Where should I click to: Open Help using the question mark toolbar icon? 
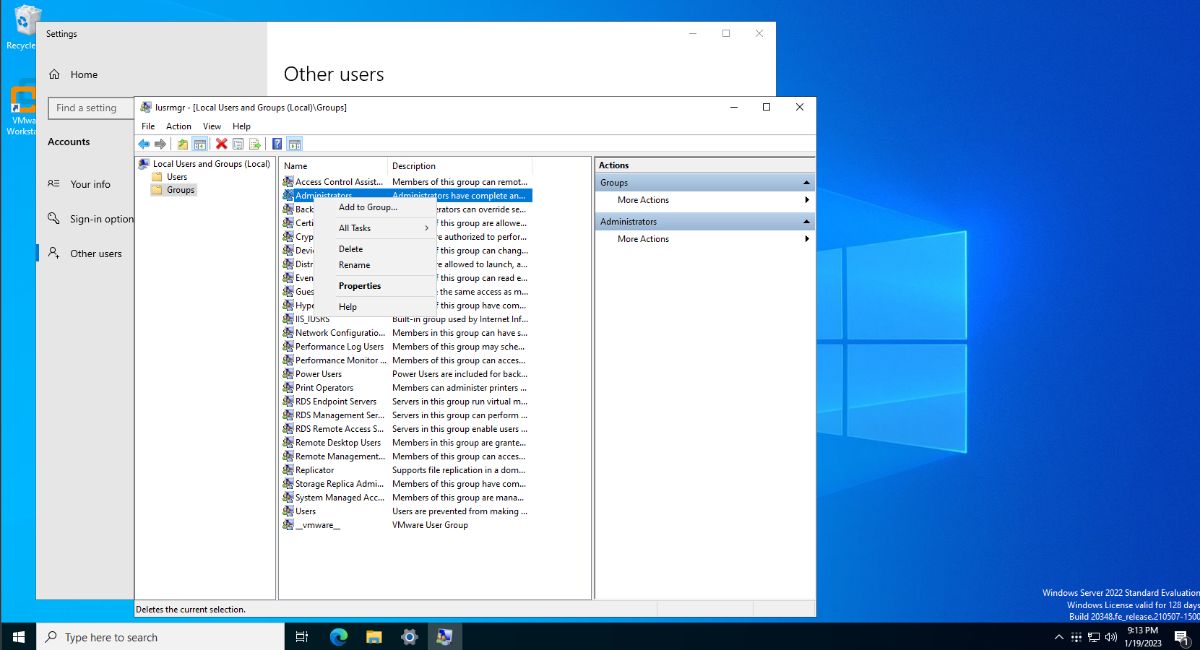pyautogui.click(x=277, y=145)
